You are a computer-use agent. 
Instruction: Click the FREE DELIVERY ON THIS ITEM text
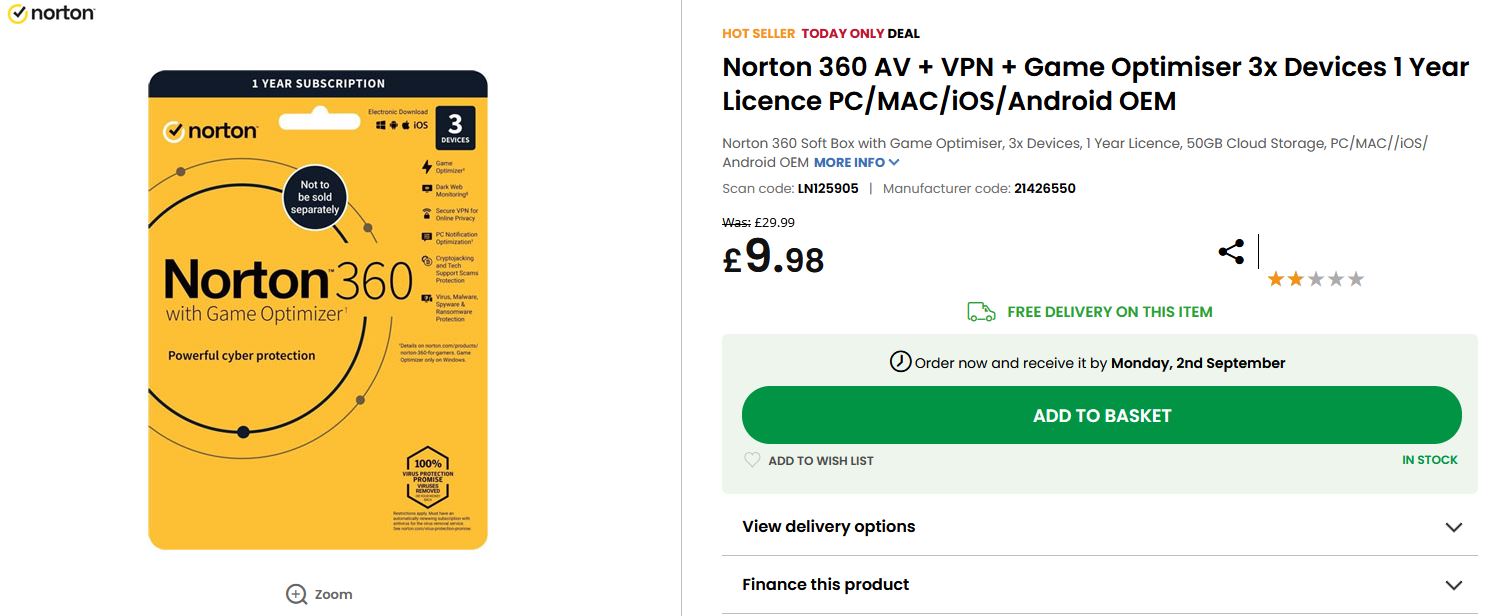[x=1109, y=312]
